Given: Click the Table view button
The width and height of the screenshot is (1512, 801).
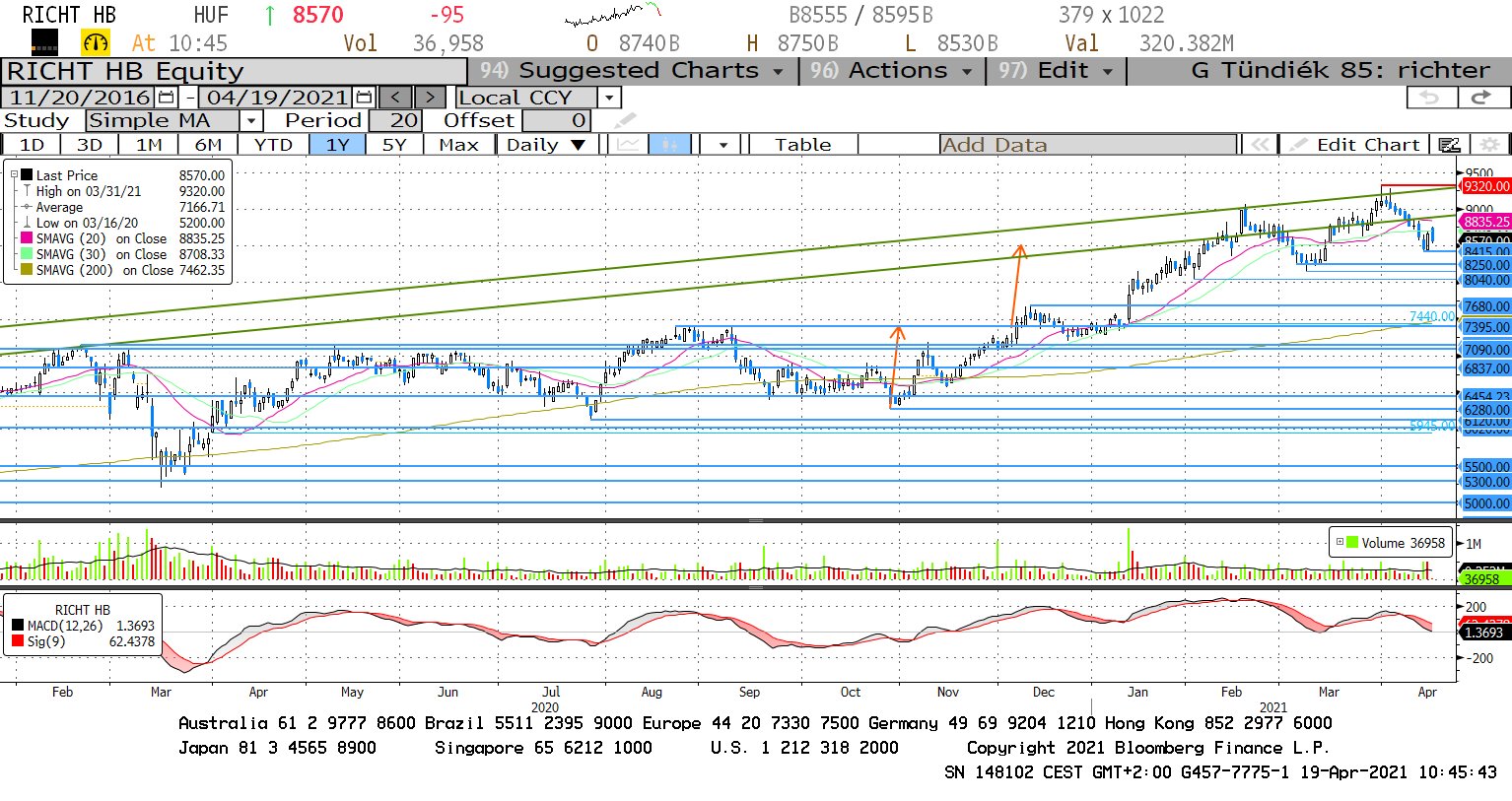Looking at the screenshot, I should 803,145.
